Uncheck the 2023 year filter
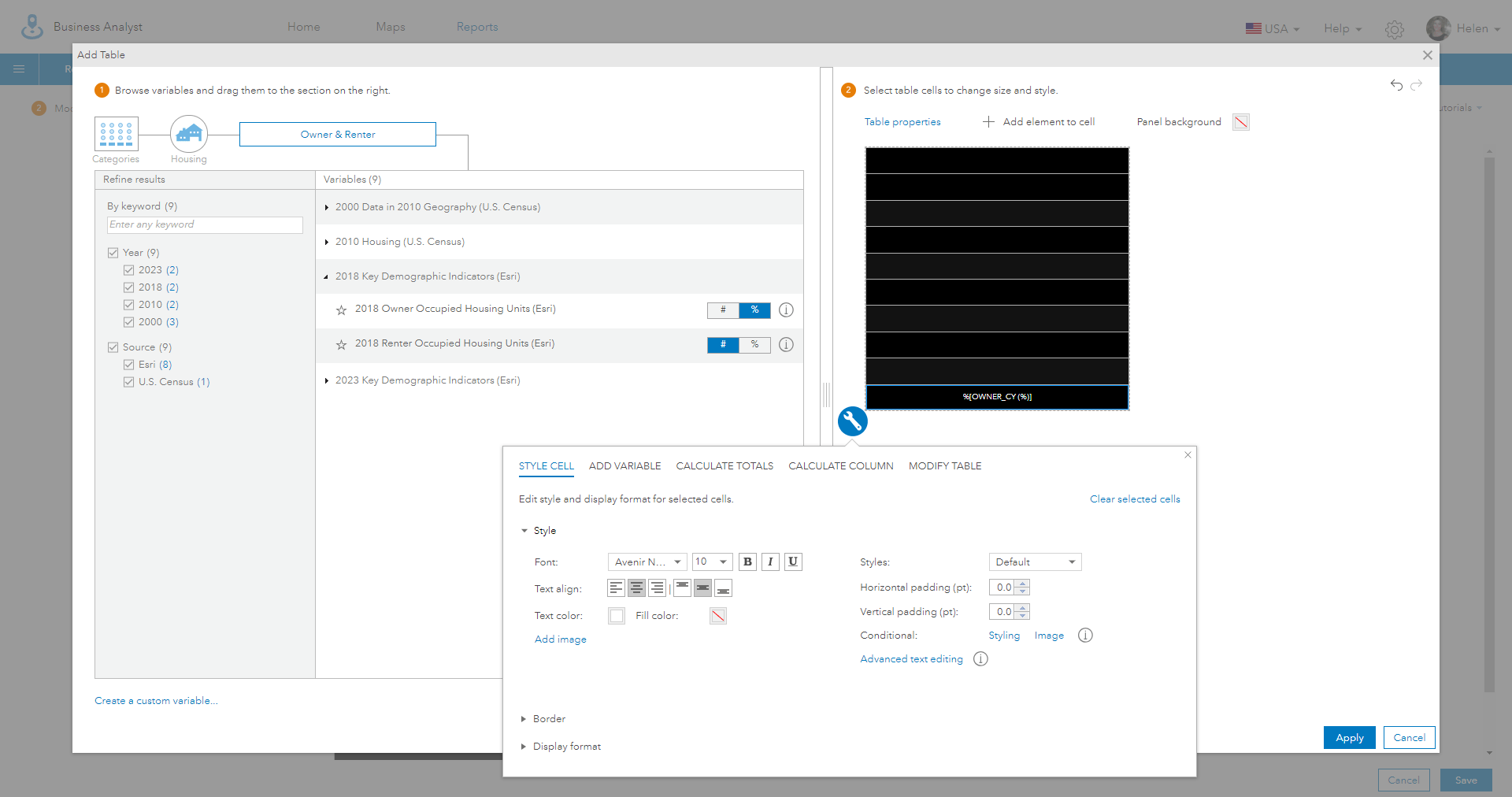This screenshot has width=1512, height=797. [128, 270]
